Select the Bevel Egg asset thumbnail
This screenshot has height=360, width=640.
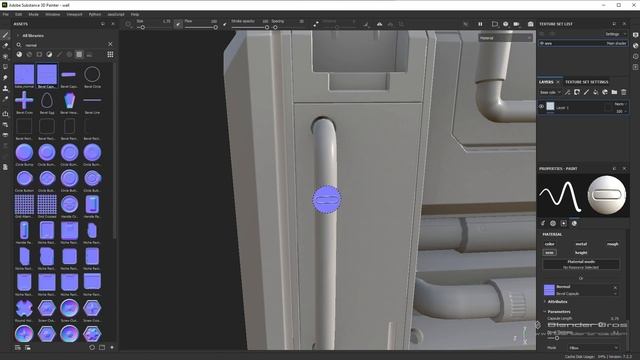47,102
